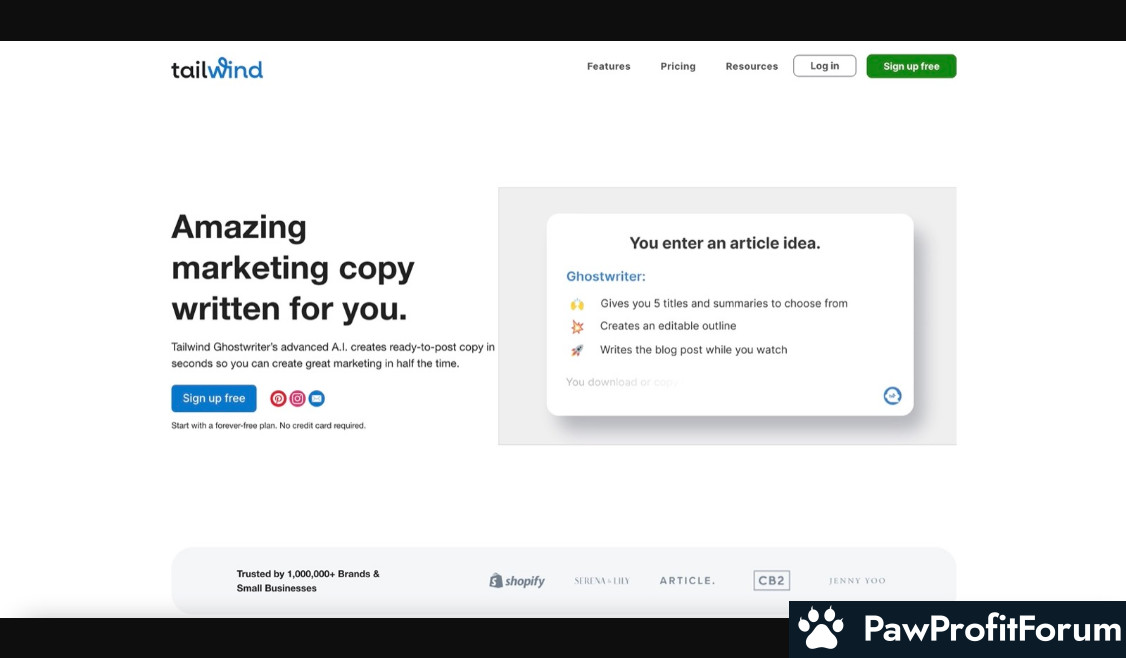Screen dimensions: 1126x658
Task: Click the green Sign up free button
Action: click(911, 66)
